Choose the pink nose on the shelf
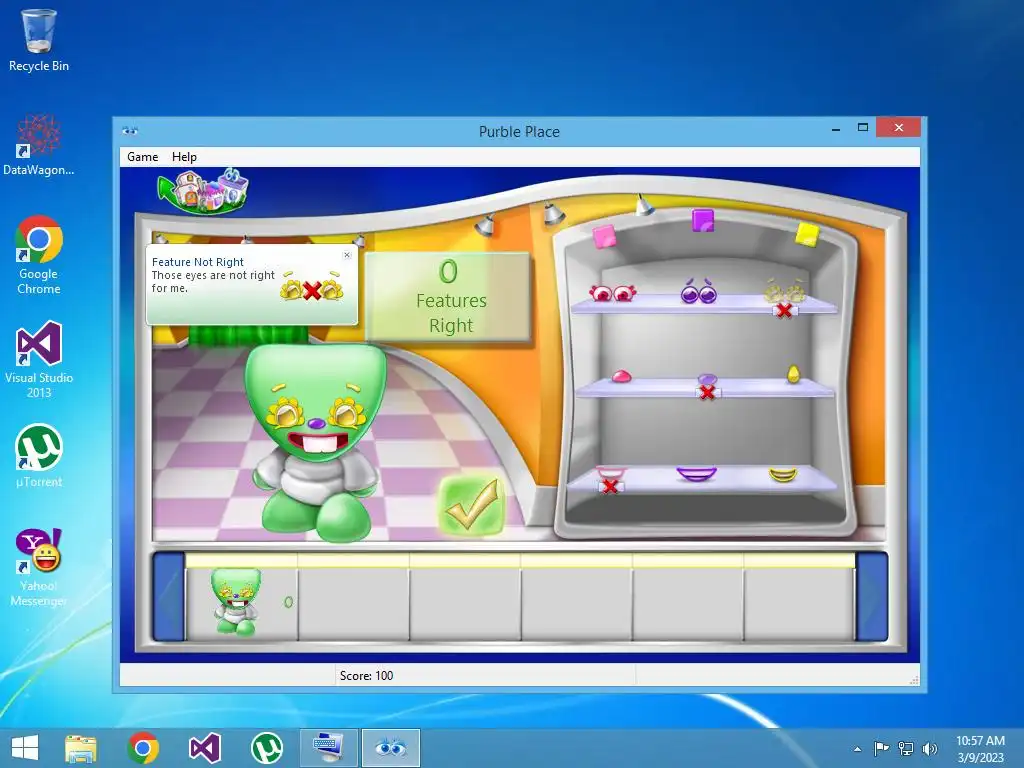Screen dimensions: 1024x768 (621, 376)
